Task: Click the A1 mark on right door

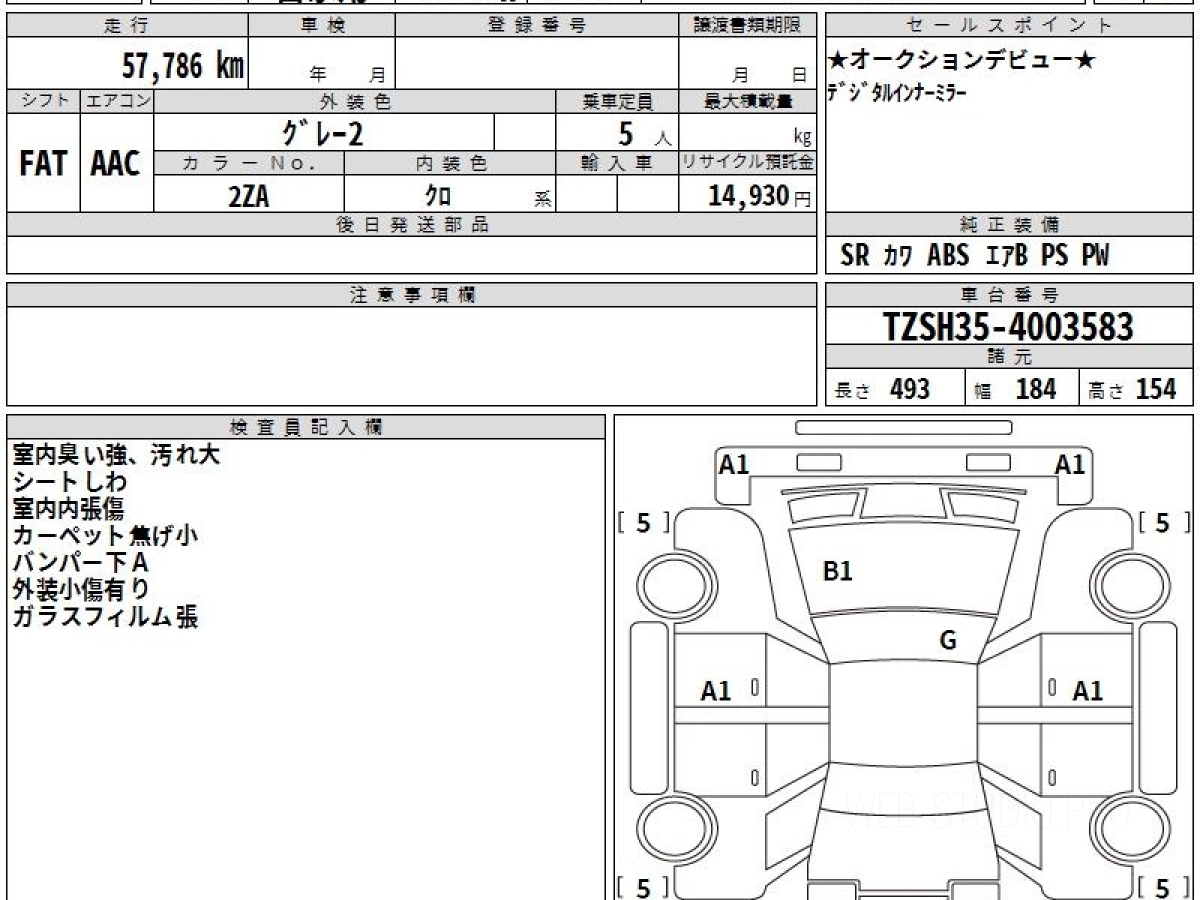Action: pos(1088,690)
